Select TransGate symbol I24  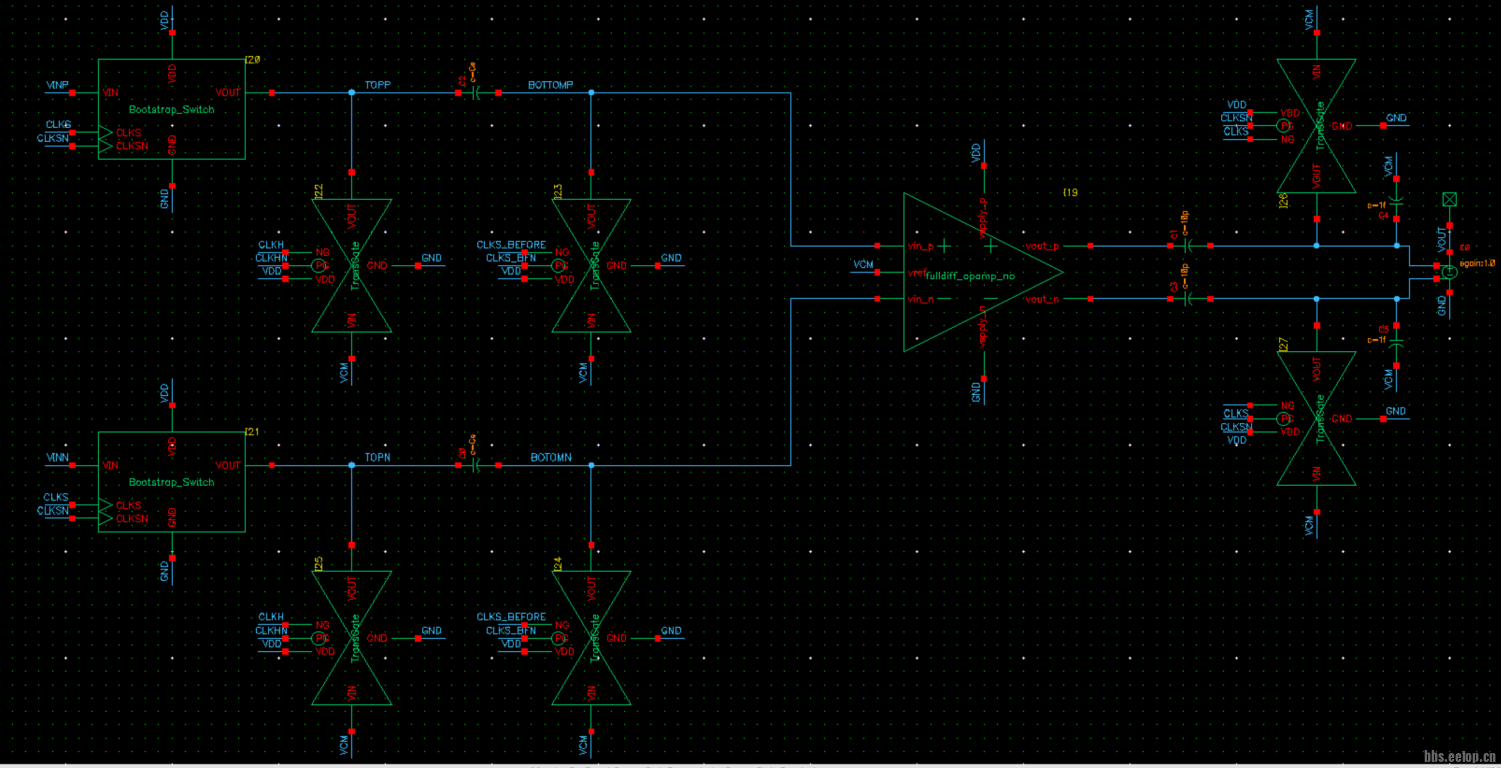[x=591, y=638]
